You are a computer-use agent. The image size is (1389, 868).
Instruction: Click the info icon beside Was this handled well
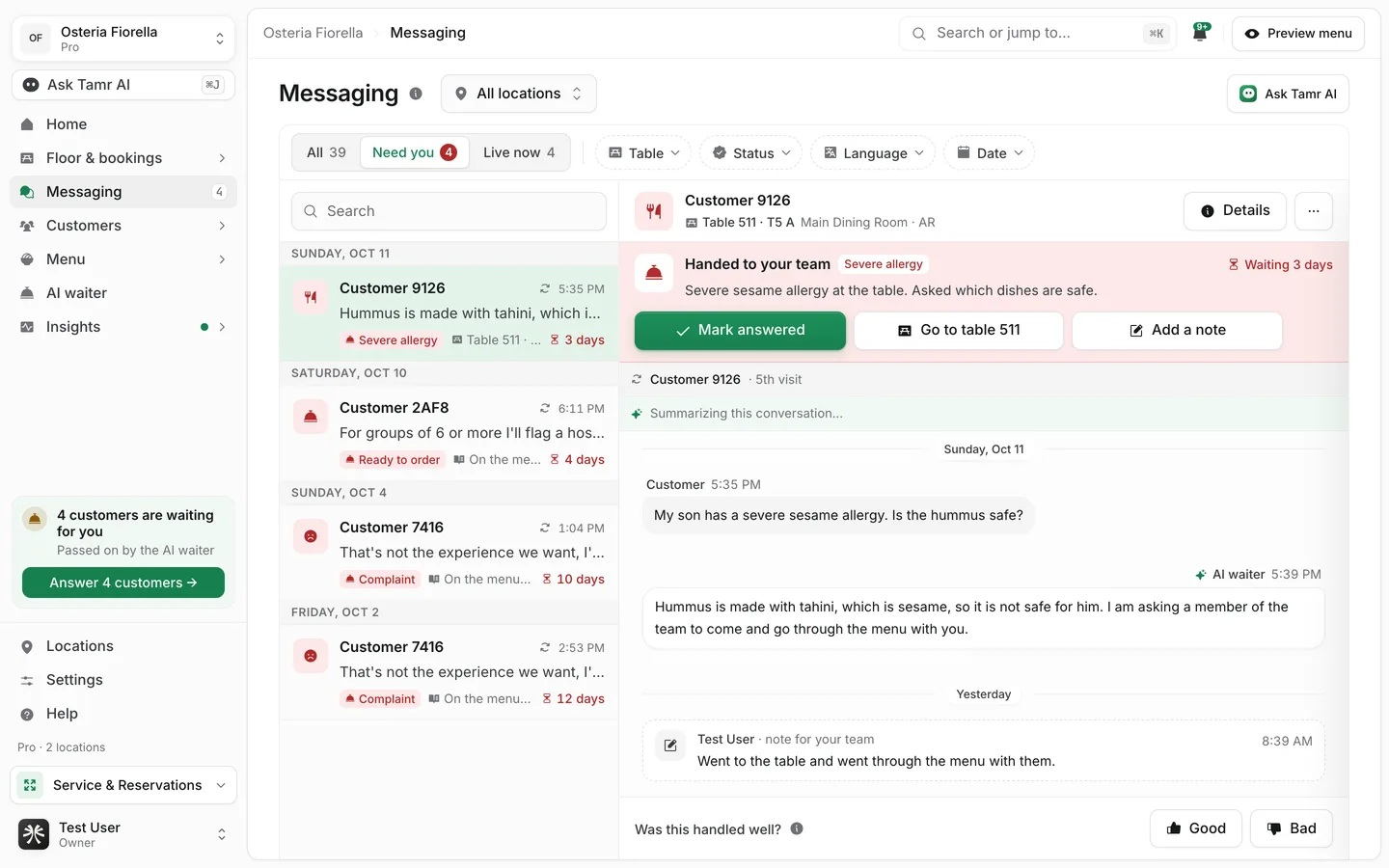coord(797,828)
